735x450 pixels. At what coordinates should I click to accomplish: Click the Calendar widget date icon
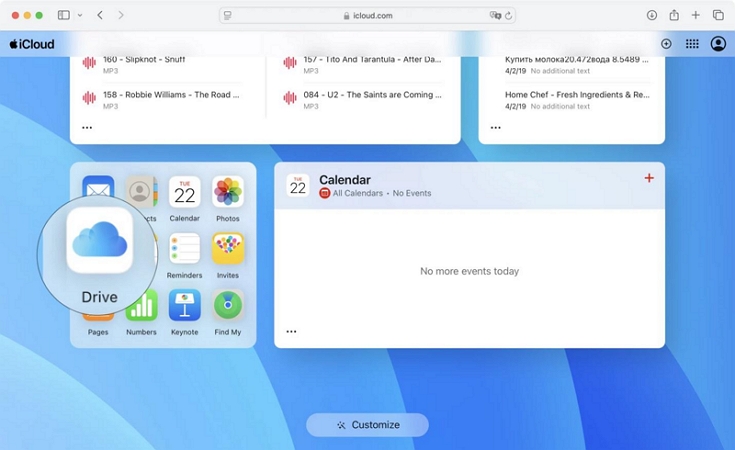(x=298, y=186)
